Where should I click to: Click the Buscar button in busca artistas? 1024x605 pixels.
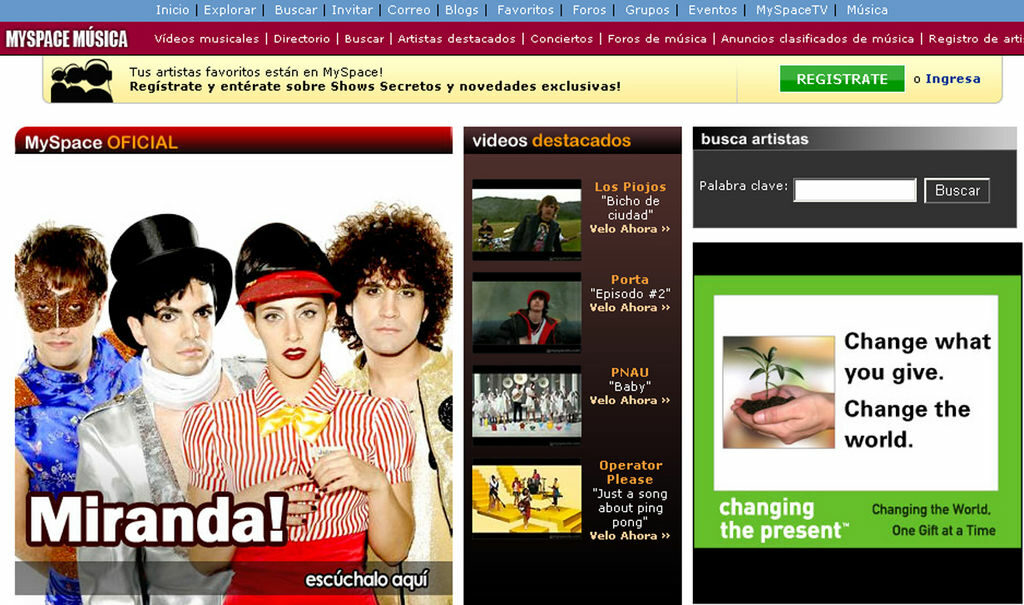tap(957, 190)
